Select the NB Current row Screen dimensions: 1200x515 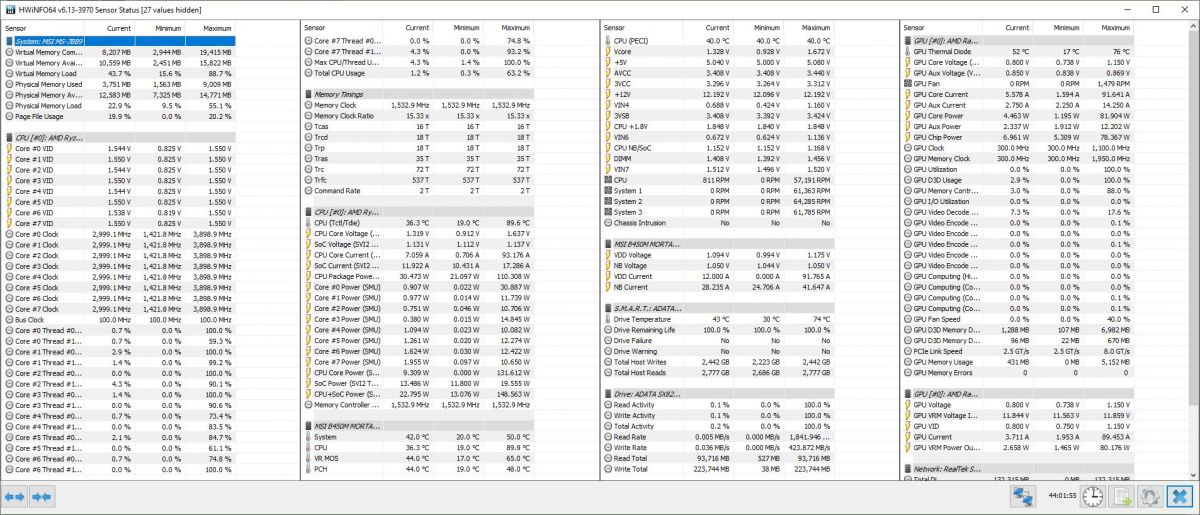click(719, 287)
